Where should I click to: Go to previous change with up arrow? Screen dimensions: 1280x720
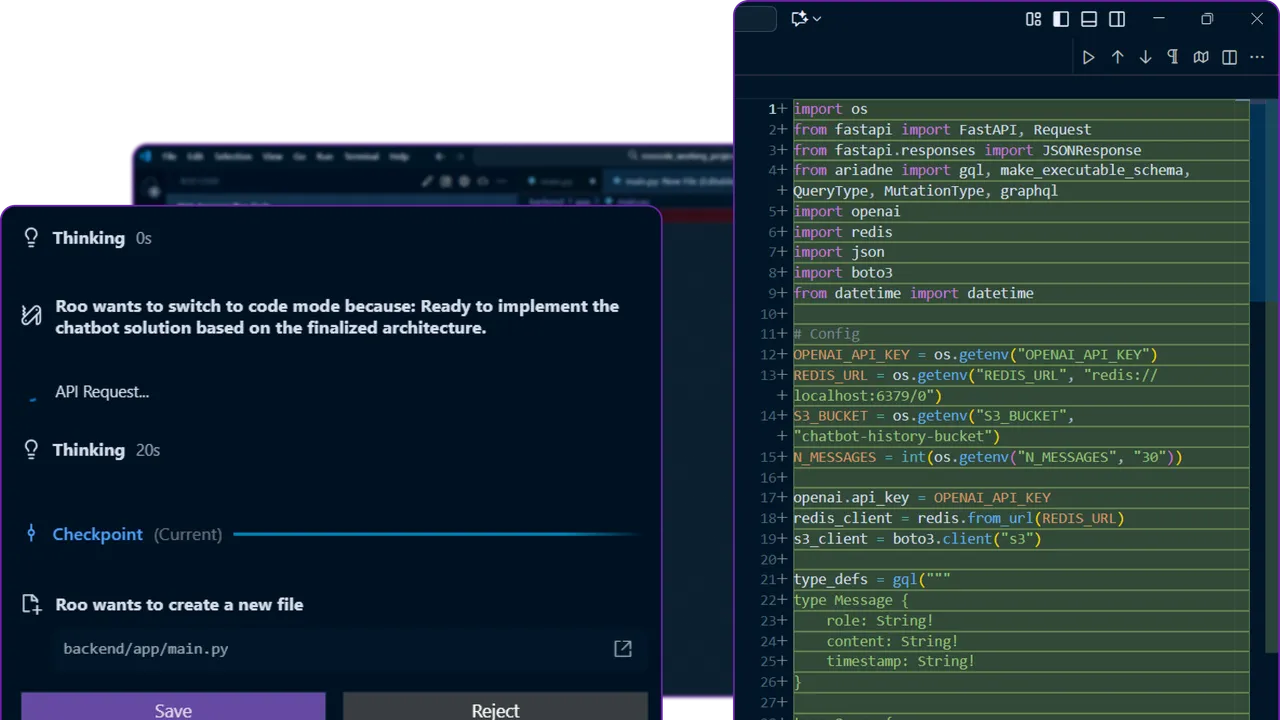[x=1118, y=57]
